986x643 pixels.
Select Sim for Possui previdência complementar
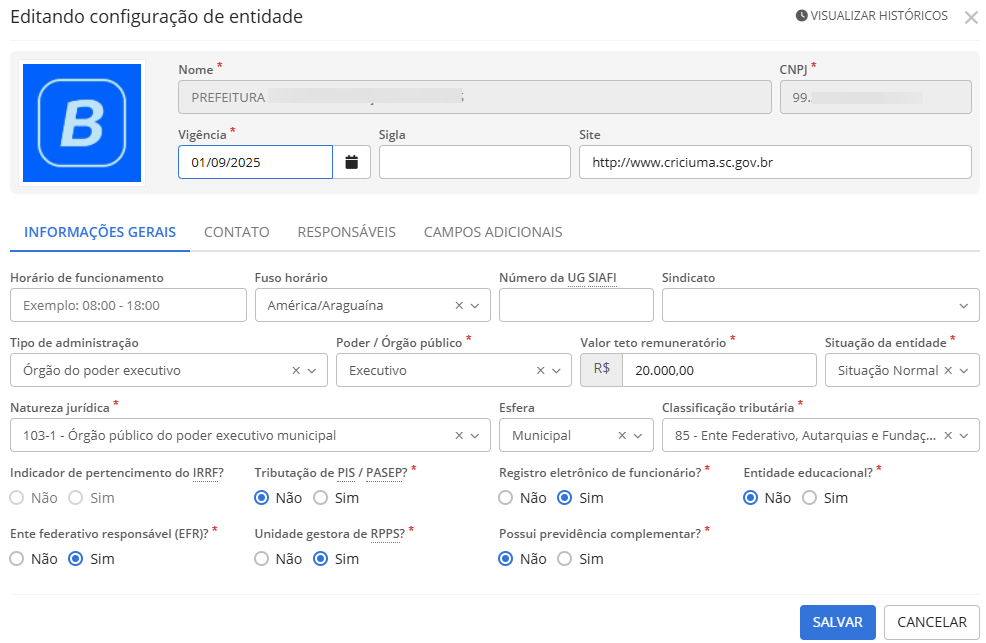pyautogui.click(x=565, y=559)
